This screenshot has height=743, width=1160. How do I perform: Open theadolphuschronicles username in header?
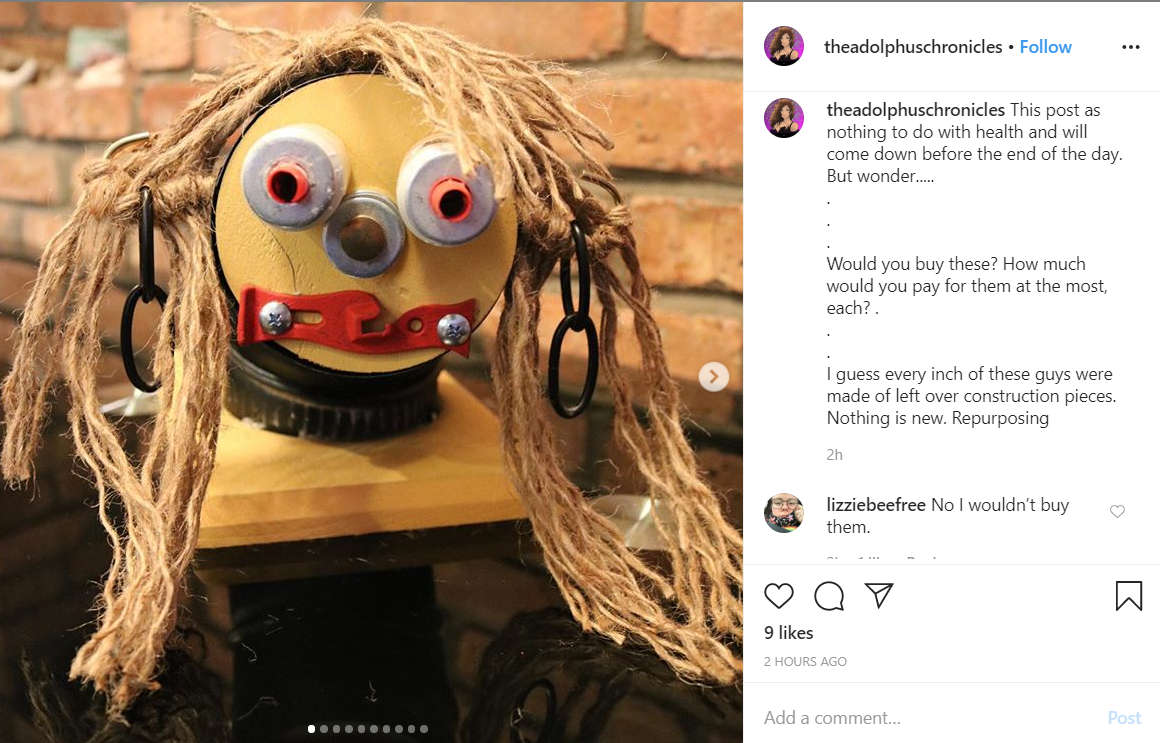[x=913, y=47]
